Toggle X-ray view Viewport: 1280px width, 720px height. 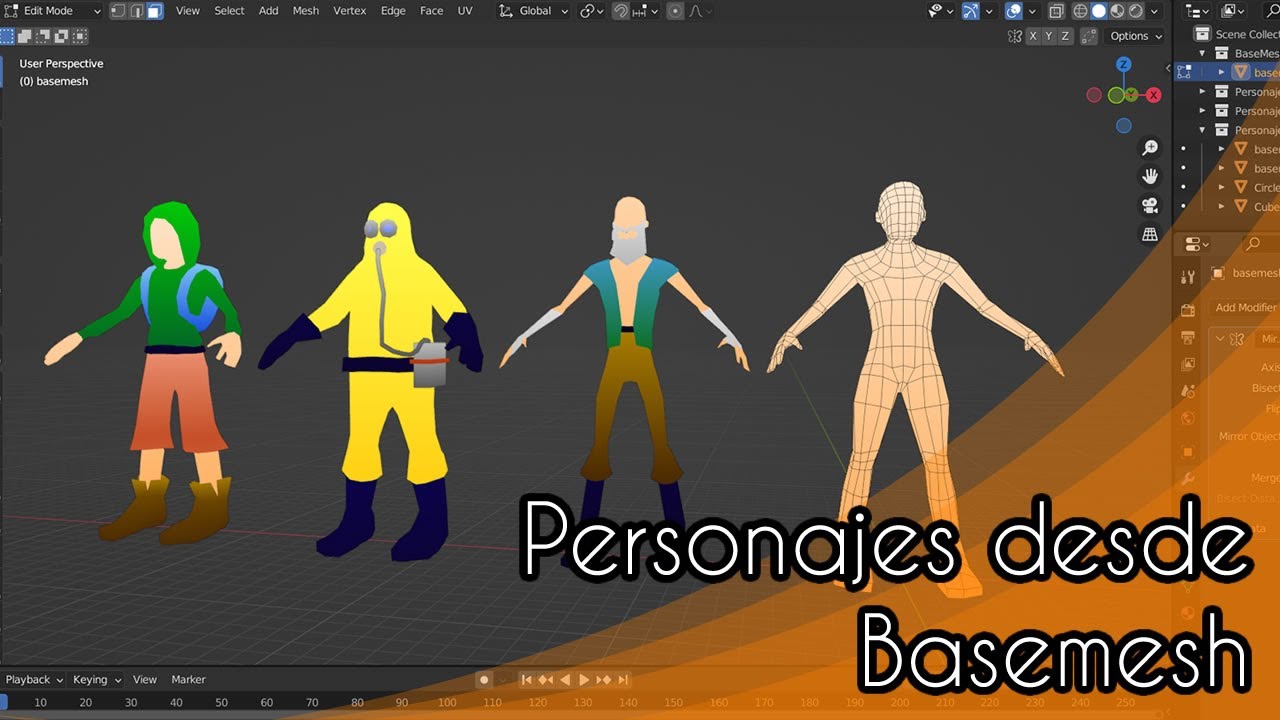click(x=1056, y=11)
